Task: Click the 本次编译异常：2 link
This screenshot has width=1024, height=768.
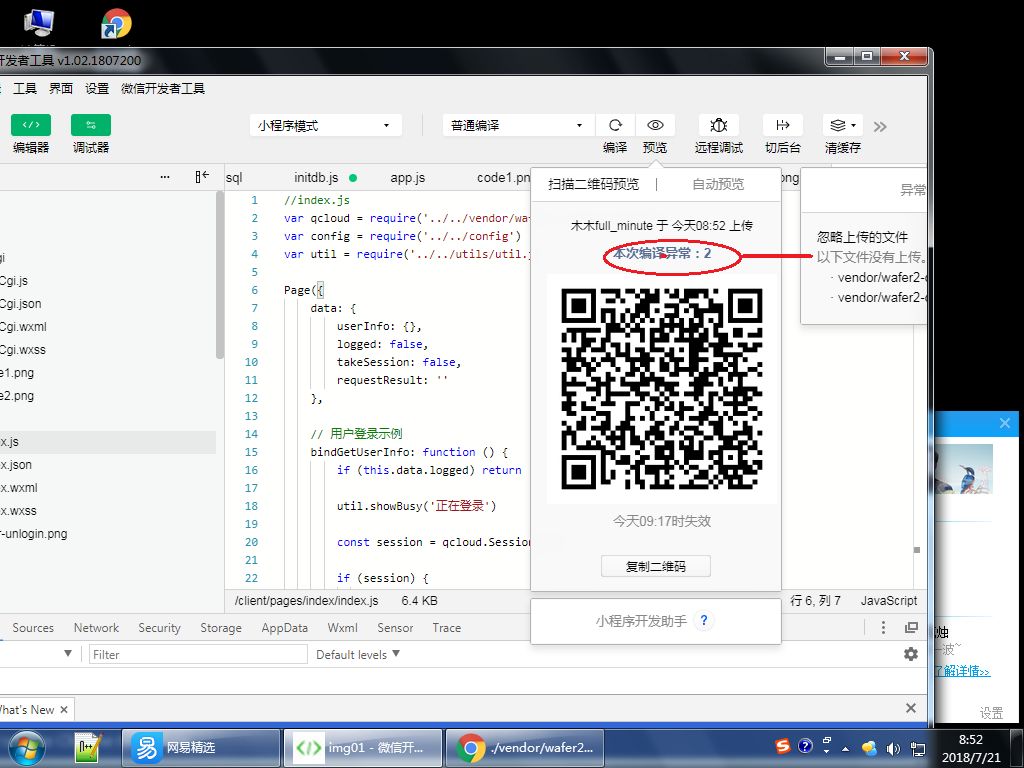Action: [x=662, y=253]
